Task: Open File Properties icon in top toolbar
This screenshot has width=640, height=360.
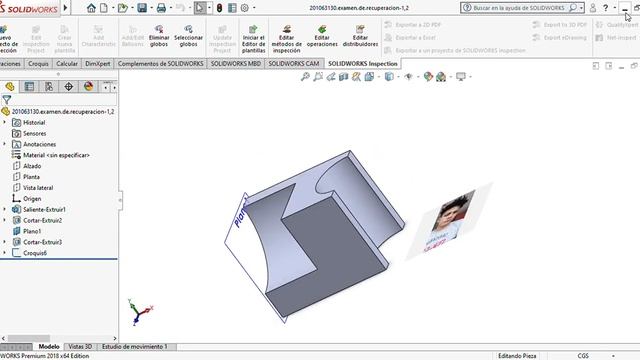Action: point(232,8)
